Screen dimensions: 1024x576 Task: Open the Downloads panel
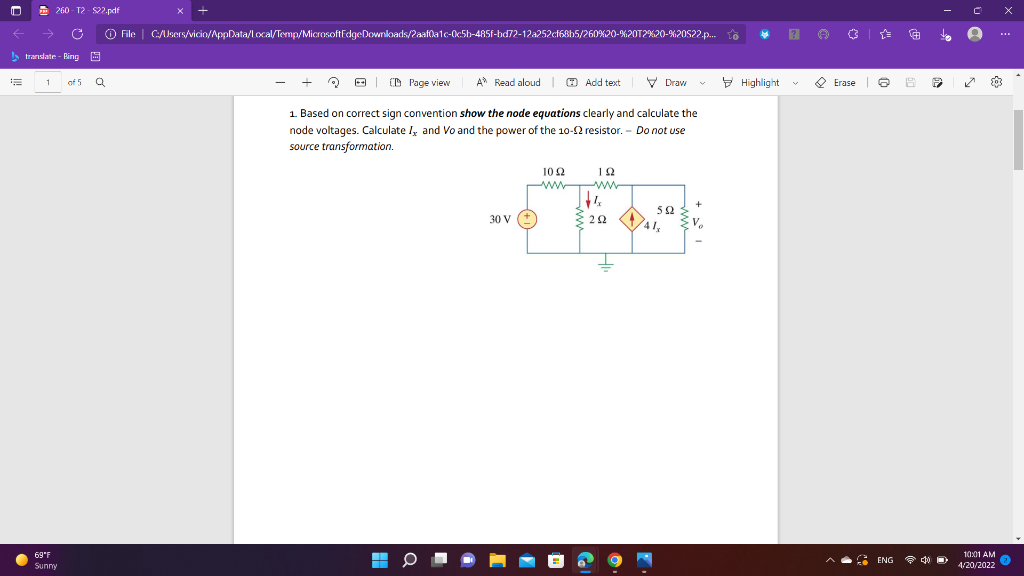pyautogui.click(x=946, y=33)
